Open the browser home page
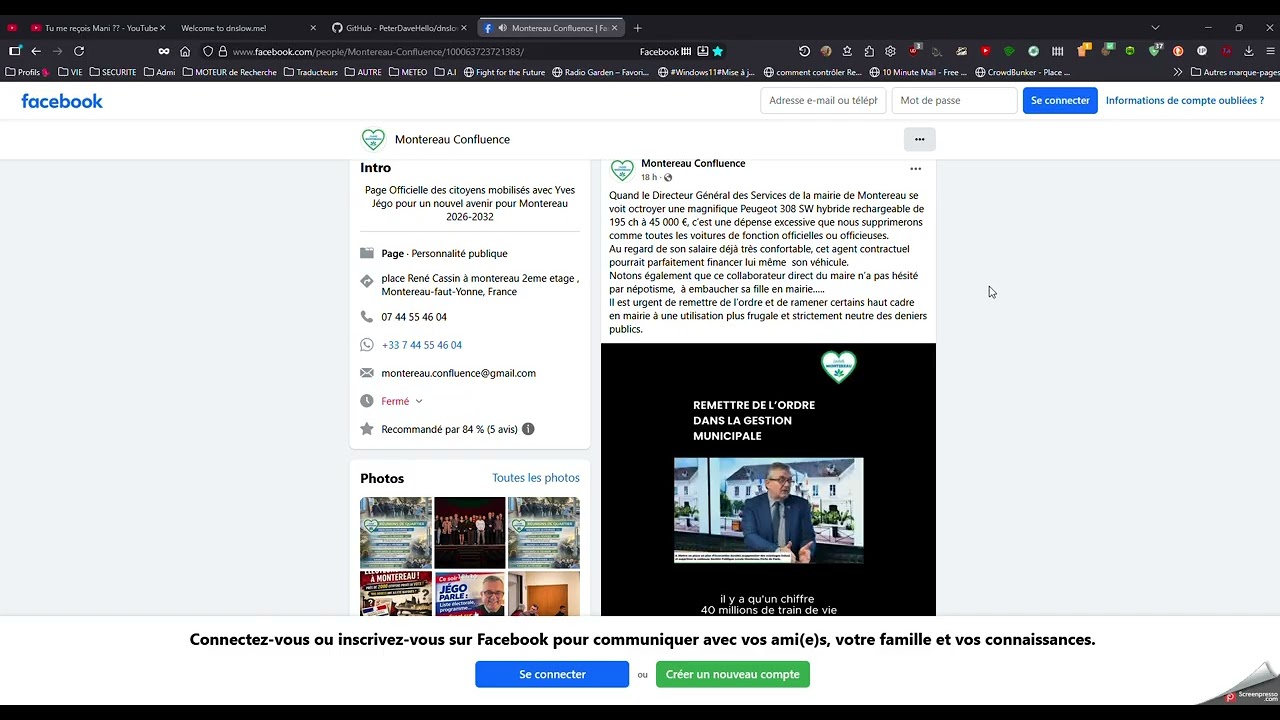 pos(185,51)
